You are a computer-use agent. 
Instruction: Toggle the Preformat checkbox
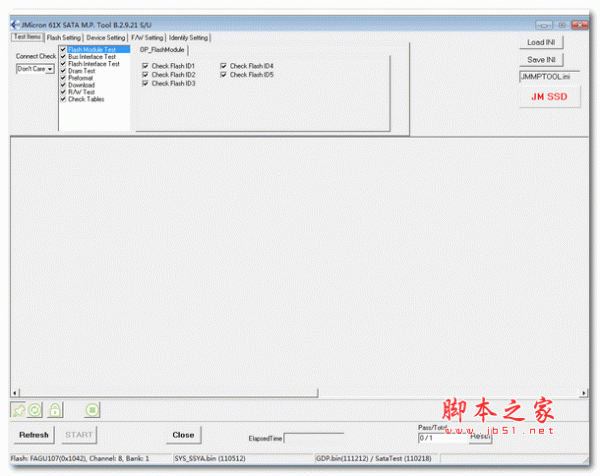tap(64, 78)
